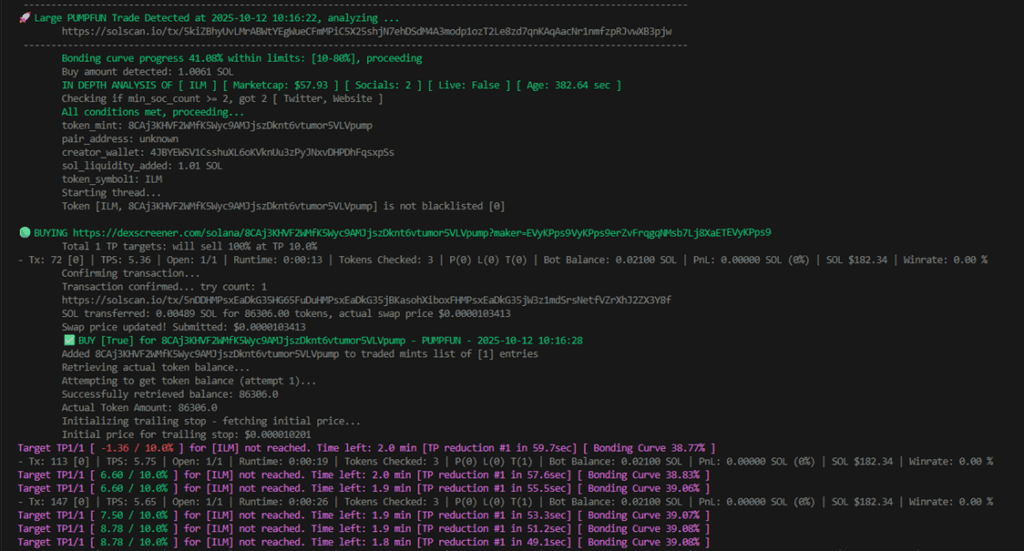
Task: Open the solscan.io link under Transaction confirmed
Action: coord(366,300)
